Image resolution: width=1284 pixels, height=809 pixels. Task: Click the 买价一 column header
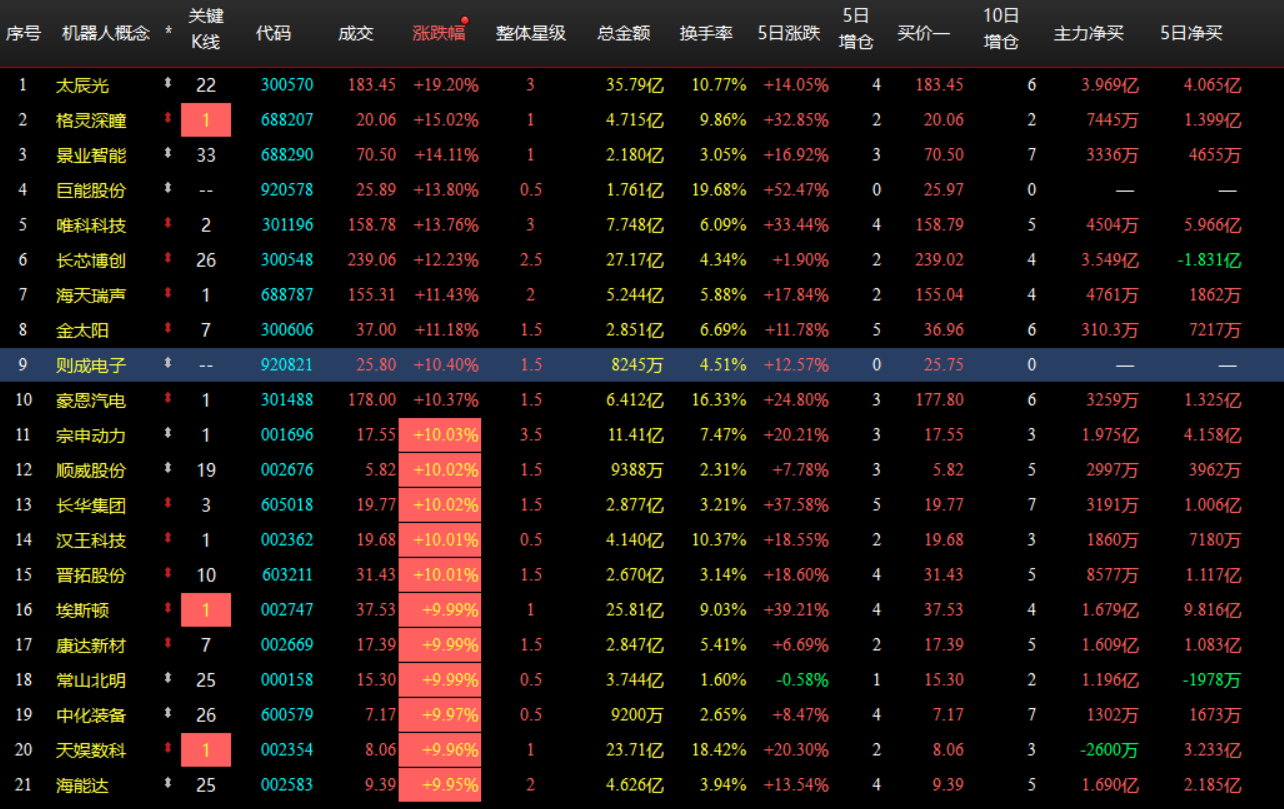924,33
